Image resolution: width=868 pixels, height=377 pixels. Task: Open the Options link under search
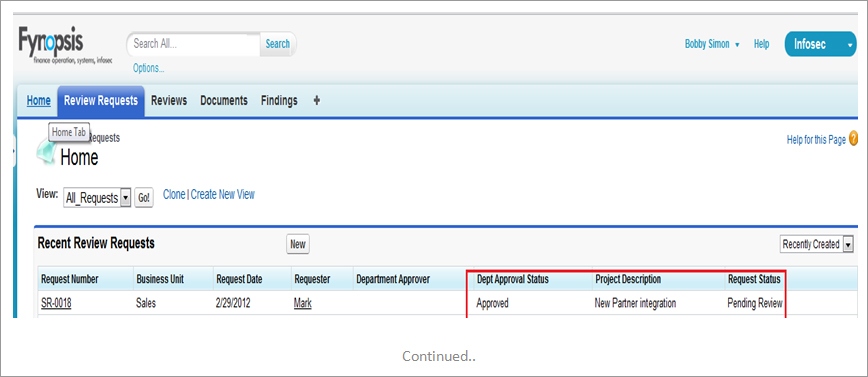[x=148, y=68]
